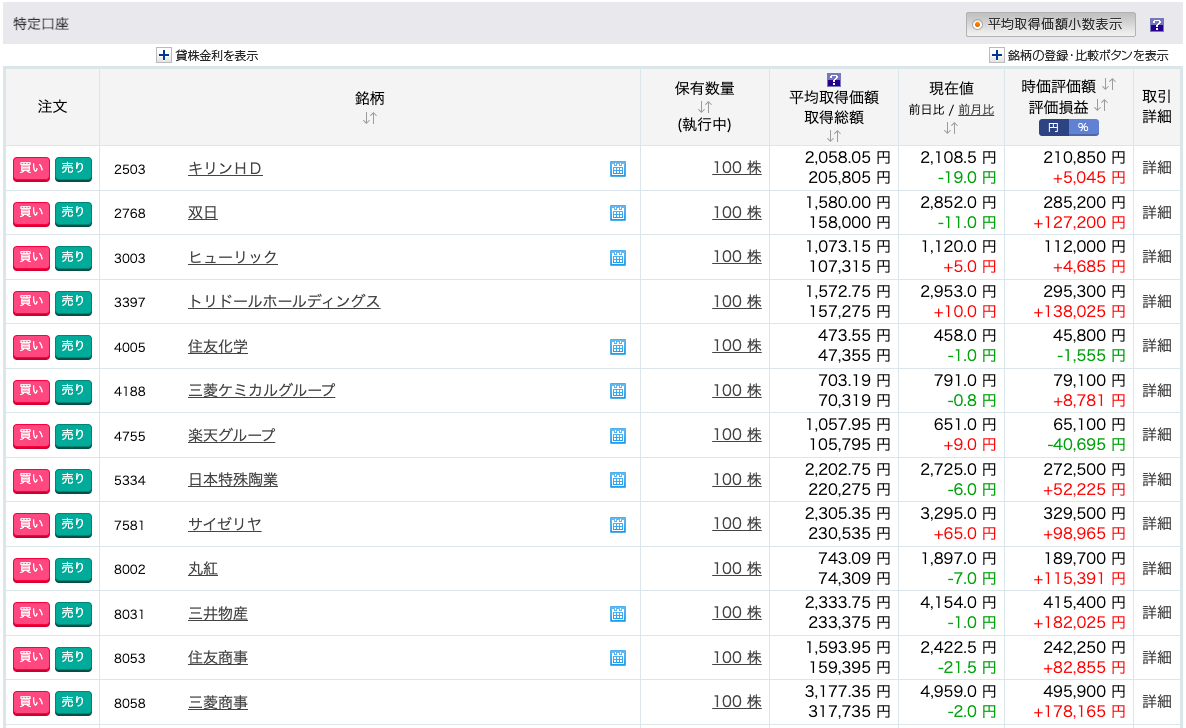Screen dimensions: 1186x728
Task: Open the calendar icon for 三菱ケミカルグループ
Action: click(x=618, y=391)
